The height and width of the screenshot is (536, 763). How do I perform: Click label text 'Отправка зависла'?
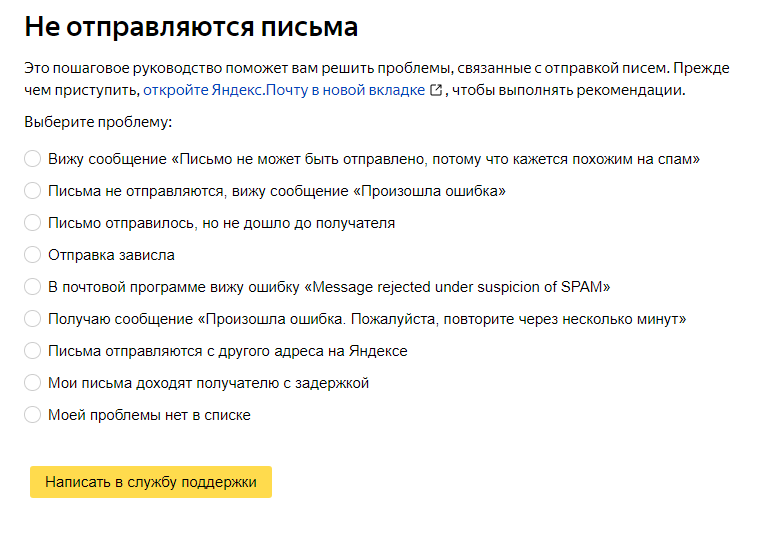[x=111, y=255]
